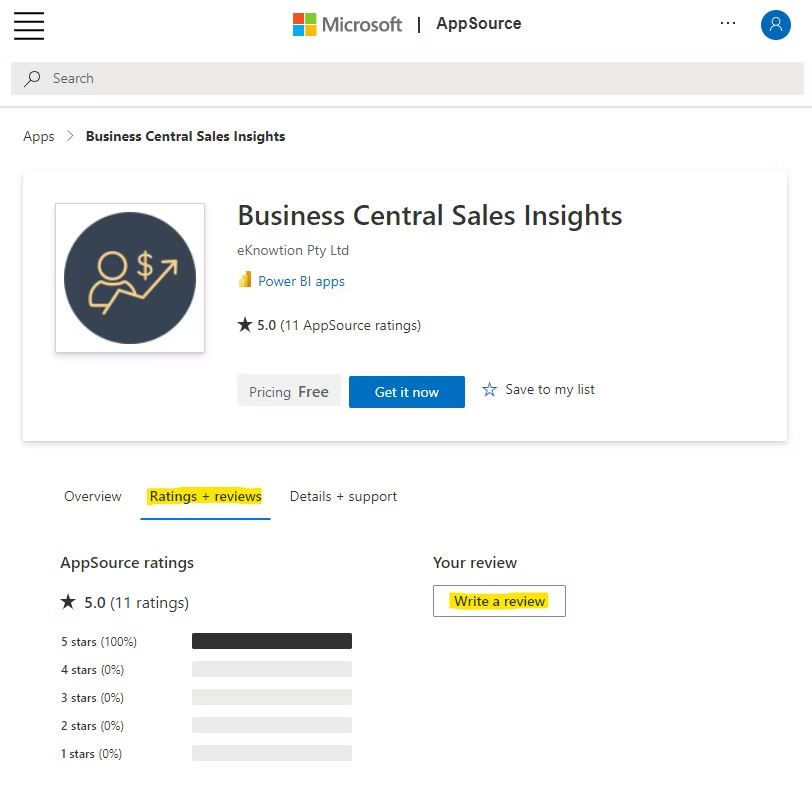This screenshot has height=788, width=812.
Task: Click the breadcrumb chevron after Apps
Action: pyautogui.click(x=70, y=136)
